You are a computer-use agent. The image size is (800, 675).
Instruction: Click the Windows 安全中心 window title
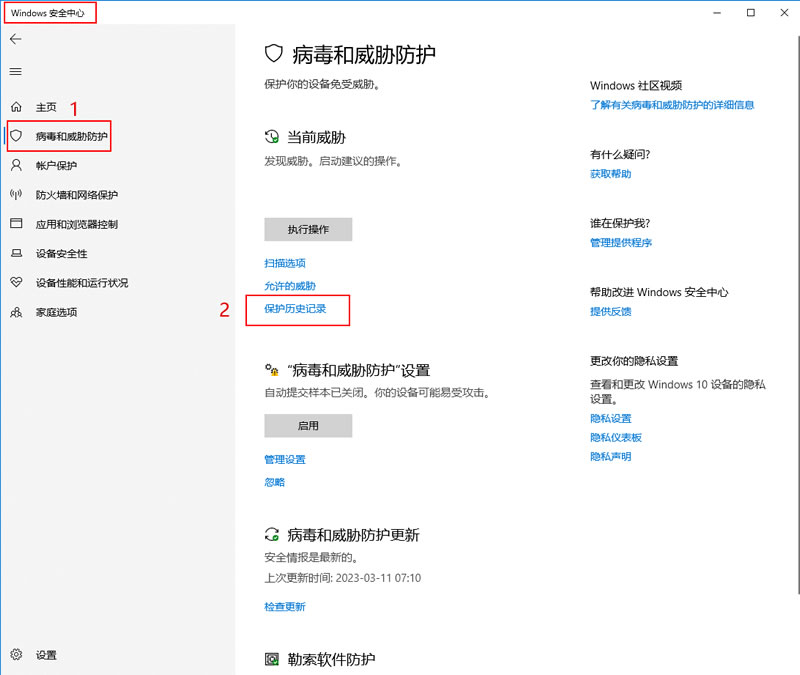click(x=47, y=13)
